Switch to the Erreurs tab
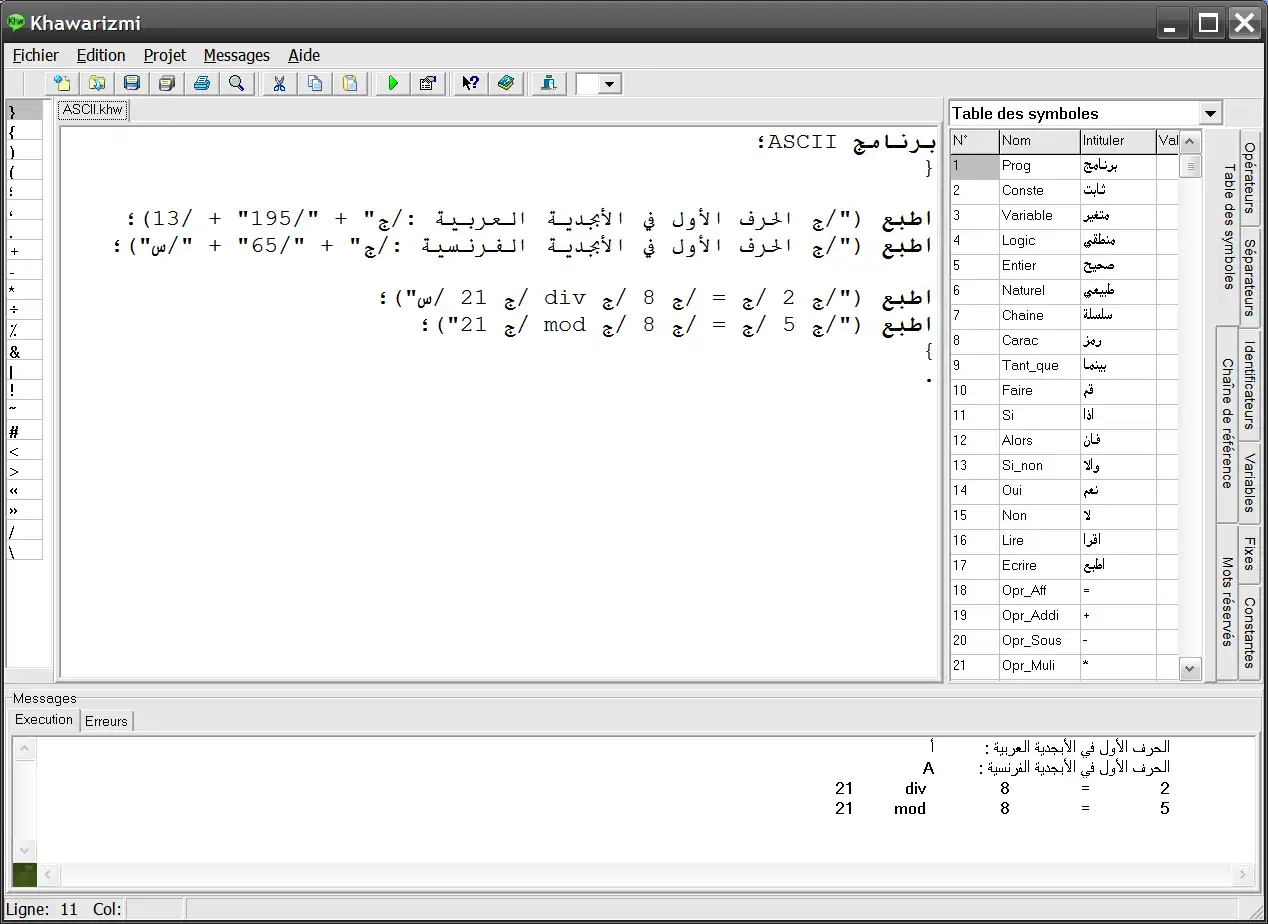Viewport: 1268px width, 924px height. (106, 720)
